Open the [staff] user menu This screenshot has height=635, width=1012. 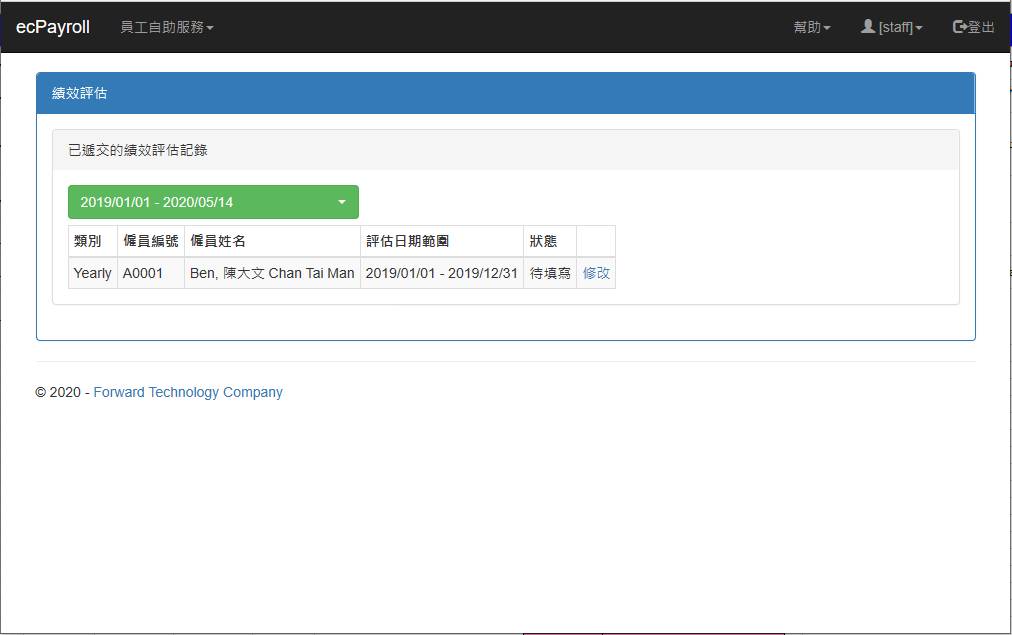click(x=892, y=27)
